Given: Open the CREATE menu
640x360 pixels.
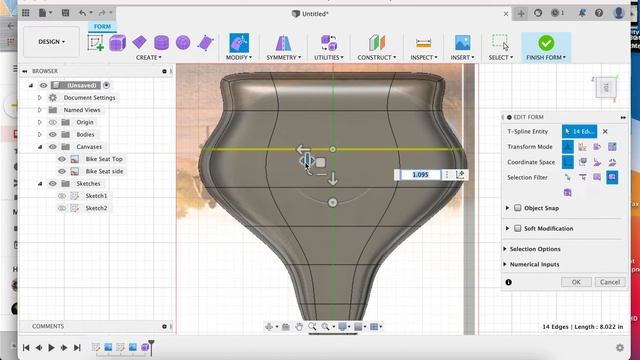Looking at the screenshot, I should point(149,58).
